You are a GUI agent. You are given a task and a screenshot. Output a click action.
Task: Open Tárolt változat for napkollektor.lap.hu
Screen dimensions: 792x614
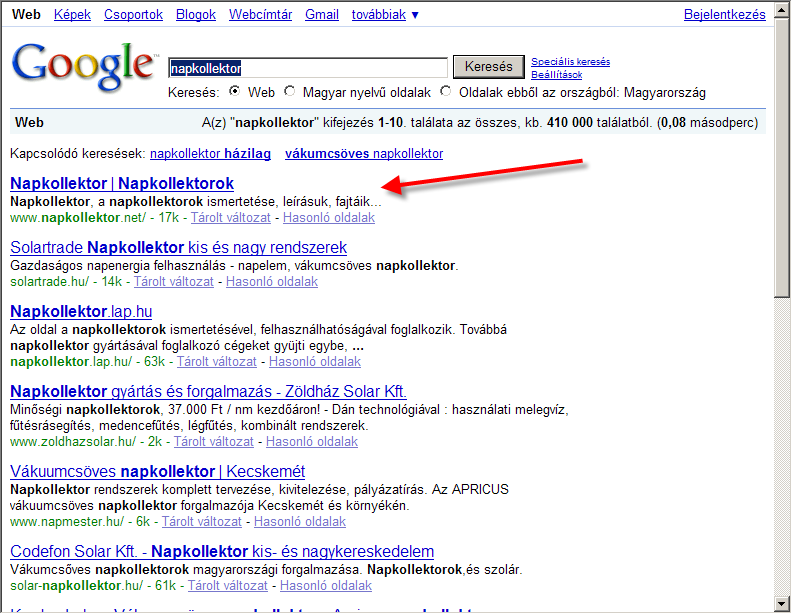coord(216,362)
